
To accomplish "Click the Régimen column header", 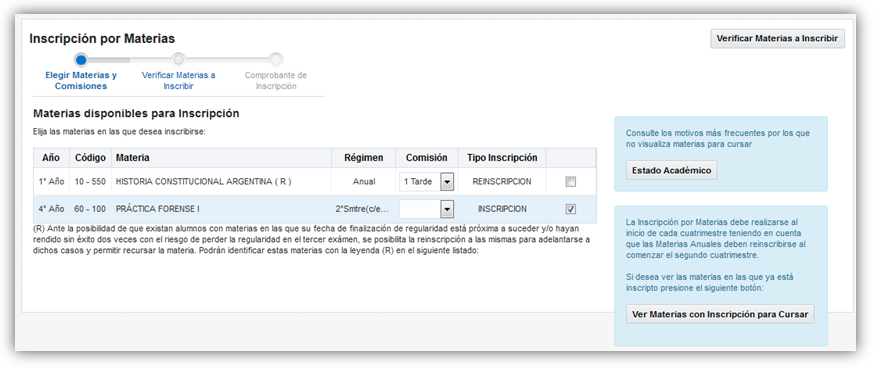I will point(364,158).
